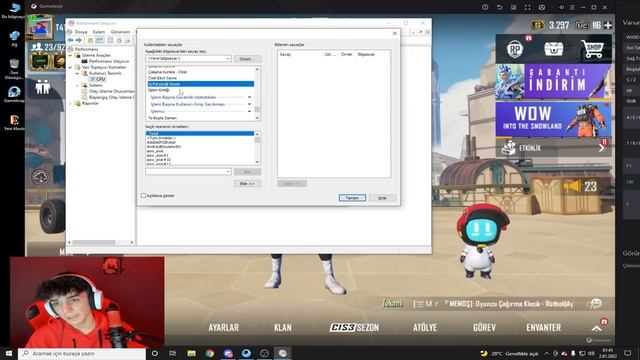
Task: Open the megaphone announcements icon
Action: coord(572,187)
